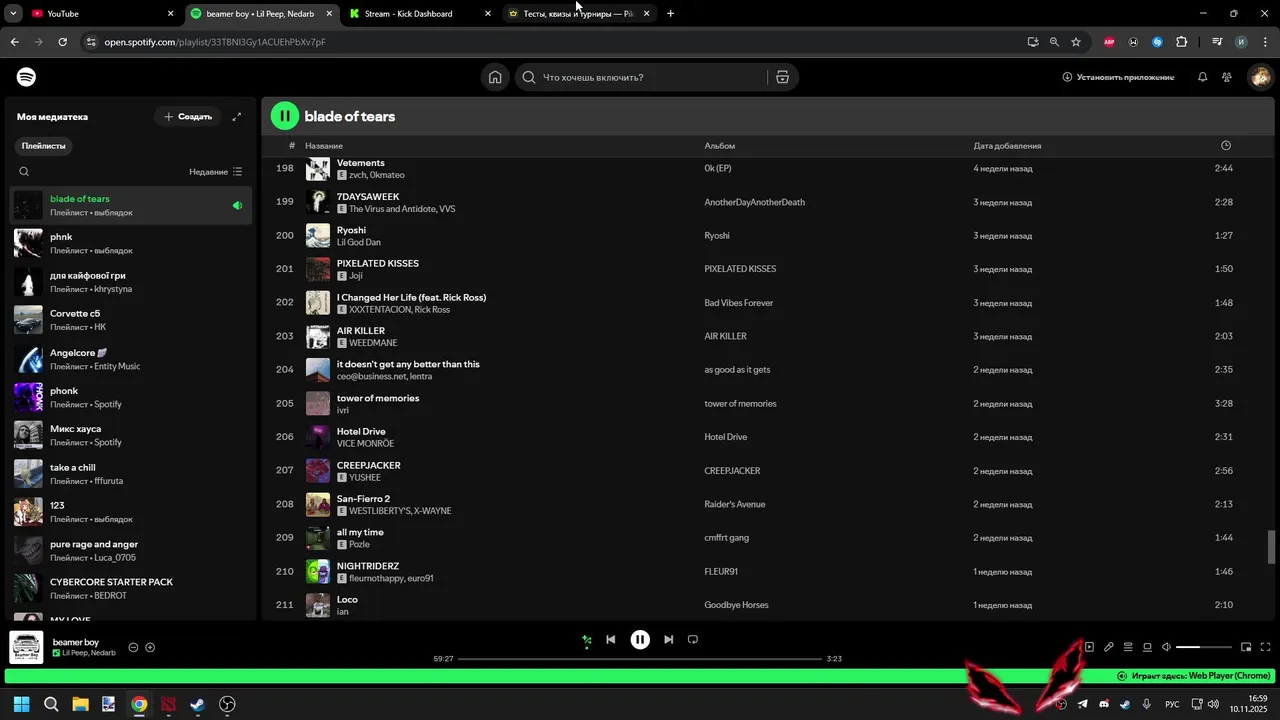Toggle the Плейлисты filter chip
The image size is (1280, 720).
(44, 146)
